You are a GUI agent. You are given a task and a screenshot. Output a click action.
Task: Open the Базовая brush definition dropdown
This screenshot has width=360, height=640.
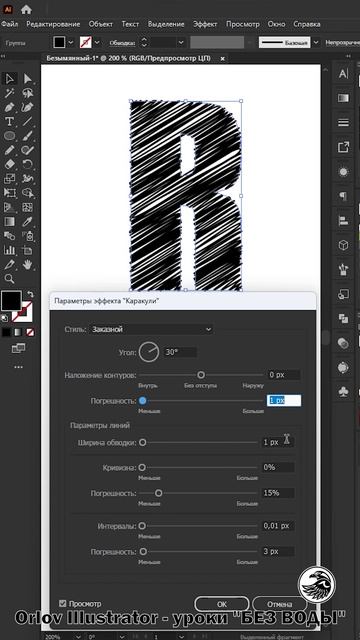(x=317, y=42)
